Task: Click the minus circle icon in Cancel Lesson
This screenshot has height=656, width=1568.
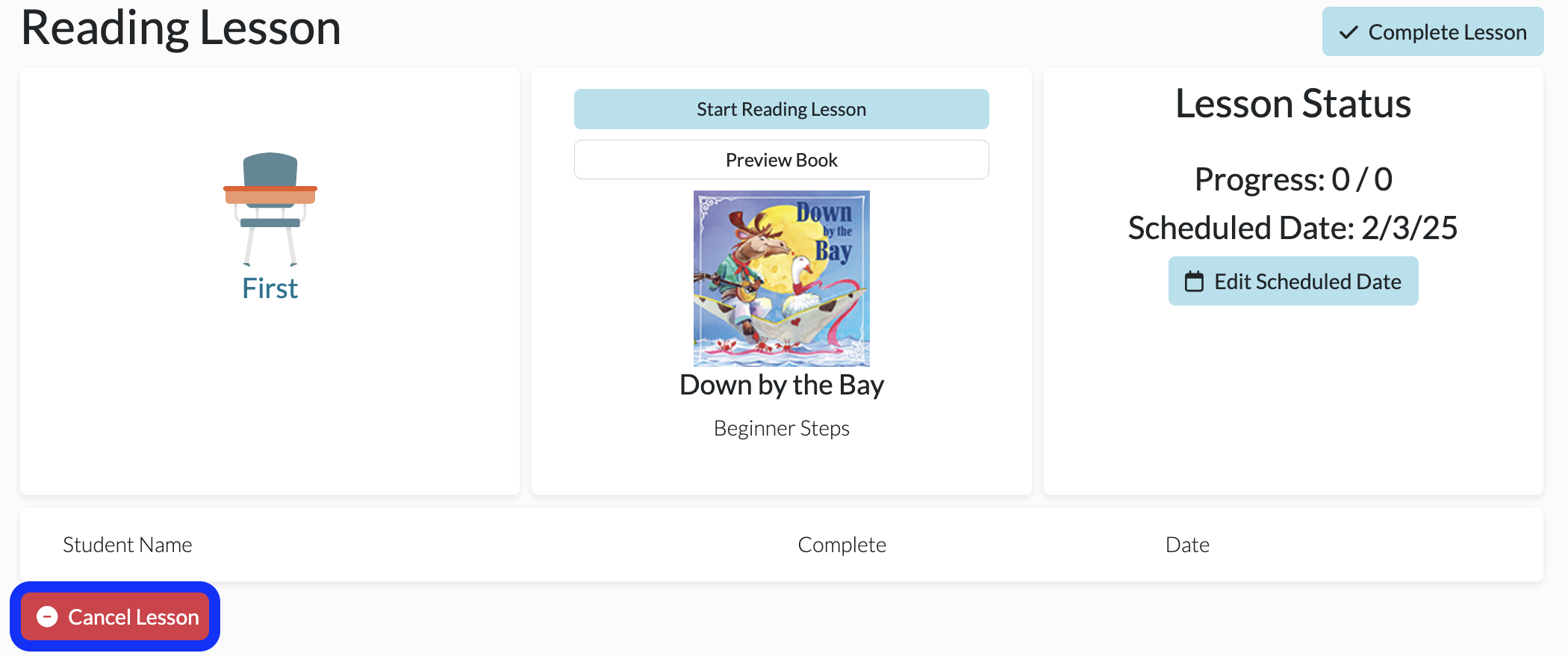Action: coord(47,616)
